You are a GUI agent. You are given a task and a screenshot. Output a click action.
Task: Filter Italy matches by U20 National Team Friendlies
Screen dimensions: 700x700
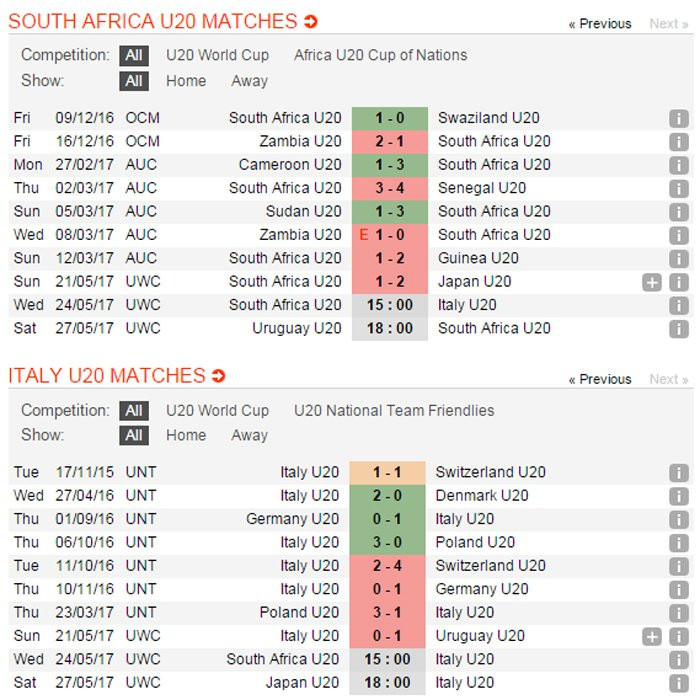[394, 410]
